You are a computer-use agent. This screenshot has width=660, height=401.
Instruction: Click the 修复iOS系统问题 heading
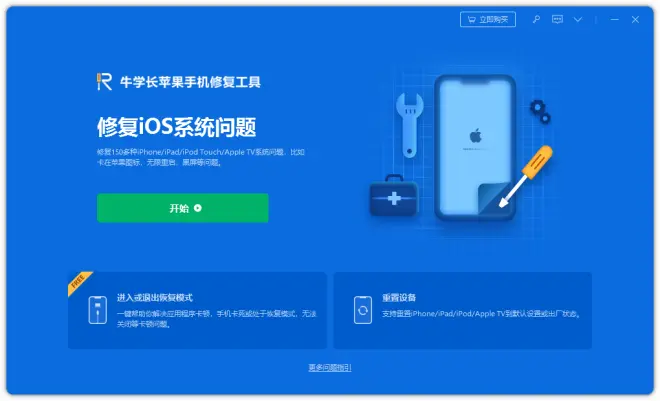(176, 127)
